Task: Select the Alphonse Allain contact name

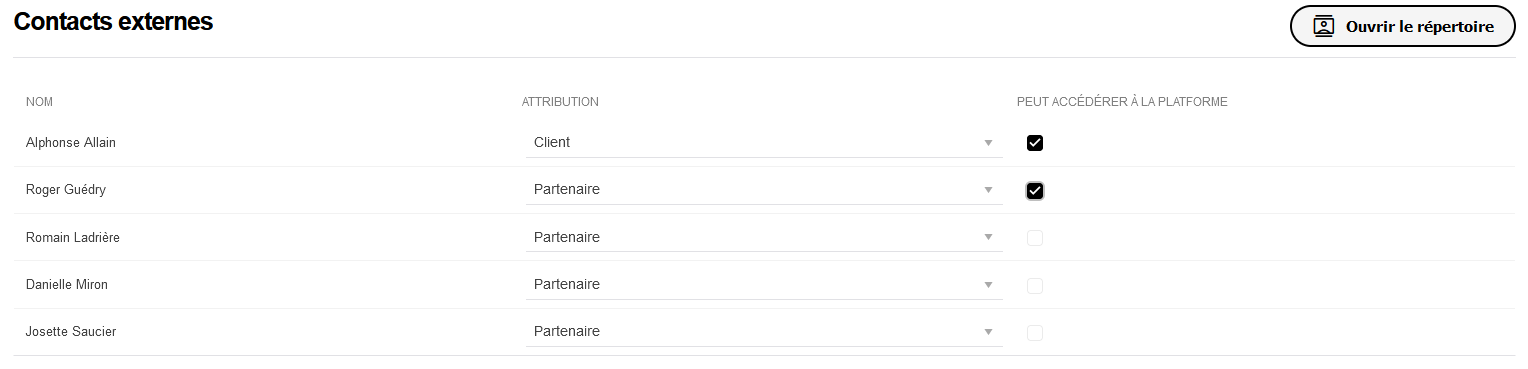Action: tap(71, 143)
